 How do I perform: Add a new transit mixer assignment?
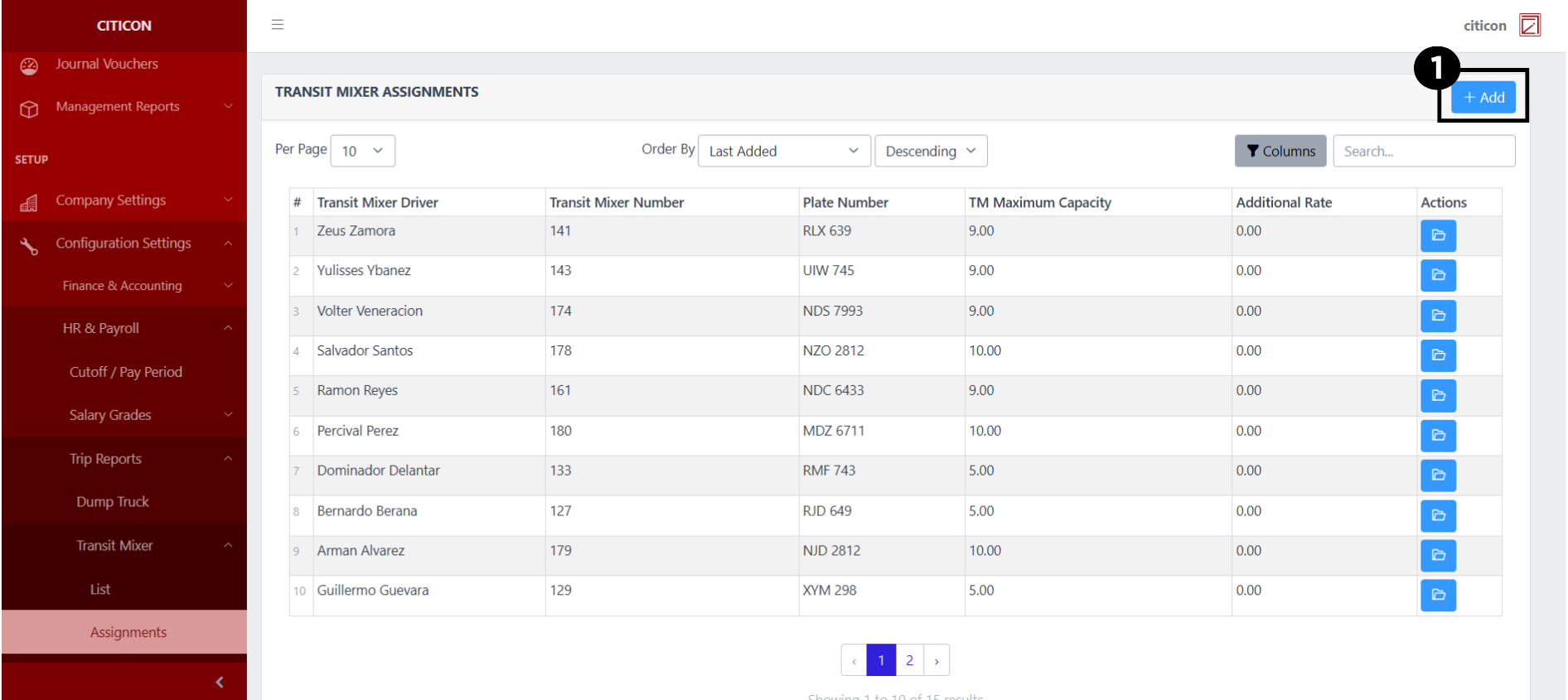(1483, 97)
